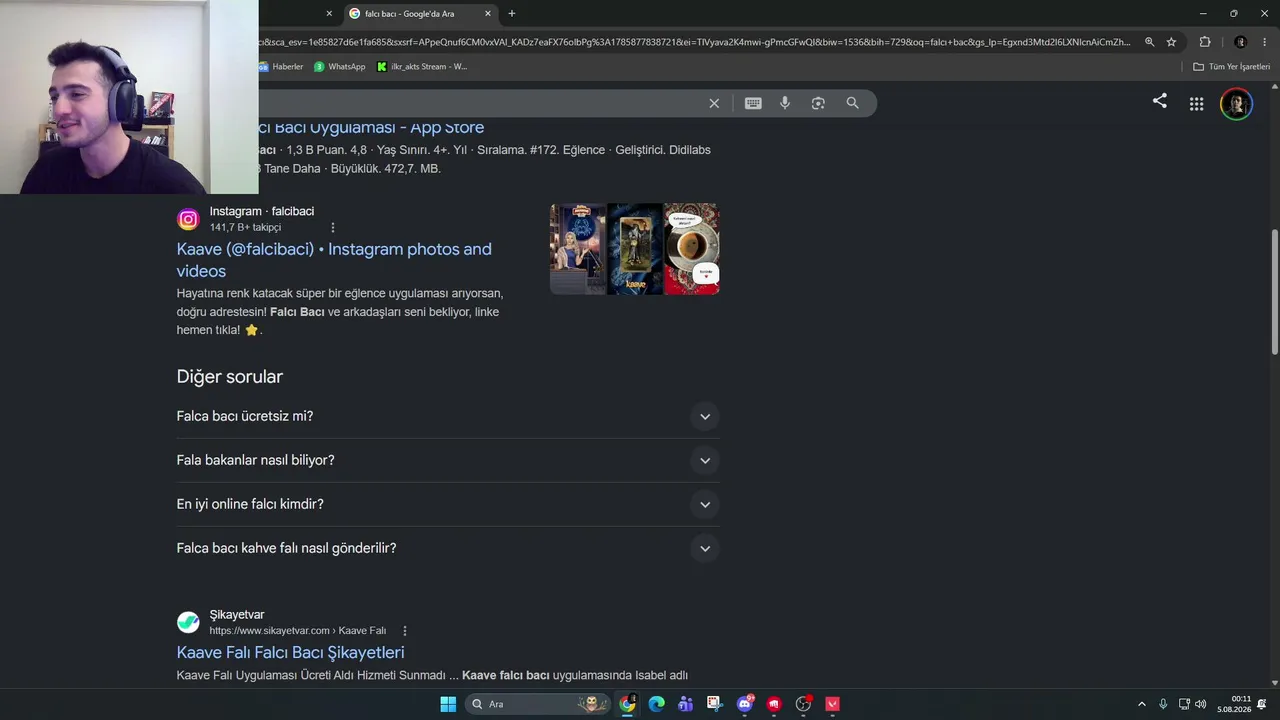Launch Microsoft Edge from the taskbar
Viewport: 1280px width, 720px height.
click(x=656, y=704)
